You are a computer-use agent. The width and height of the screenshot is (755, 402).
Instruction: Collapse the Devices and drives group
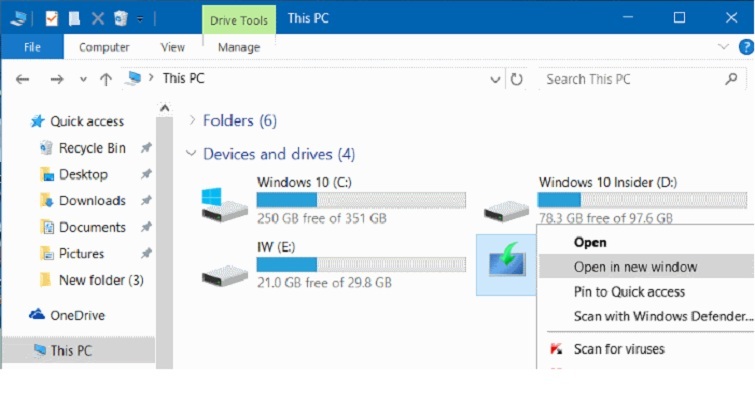pos(191,154)
